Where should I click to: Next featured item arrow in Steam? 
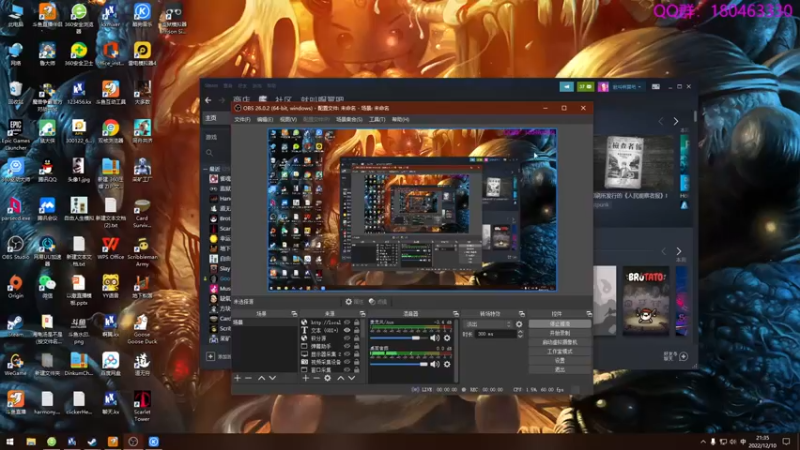pyautogui.click(x=676, y=121)
